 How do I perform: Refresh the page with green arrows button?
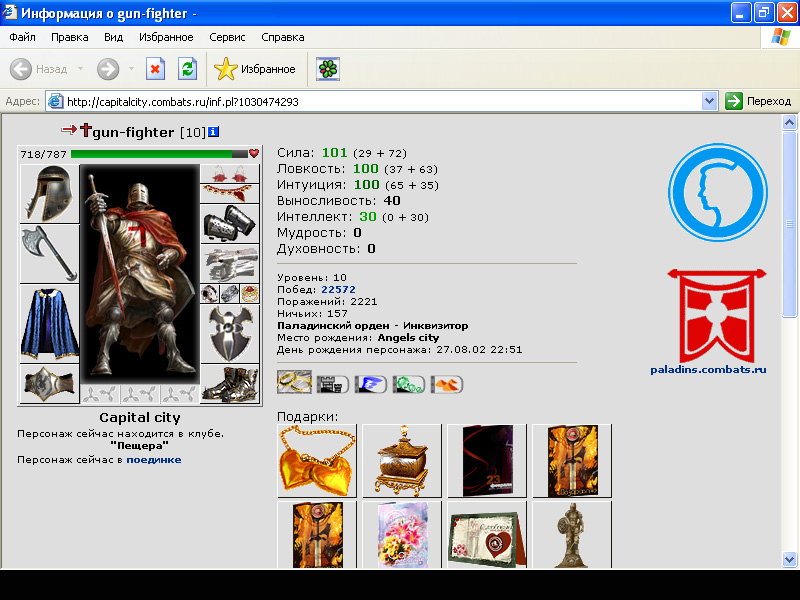pyautogui.click(x=187, y=69)
